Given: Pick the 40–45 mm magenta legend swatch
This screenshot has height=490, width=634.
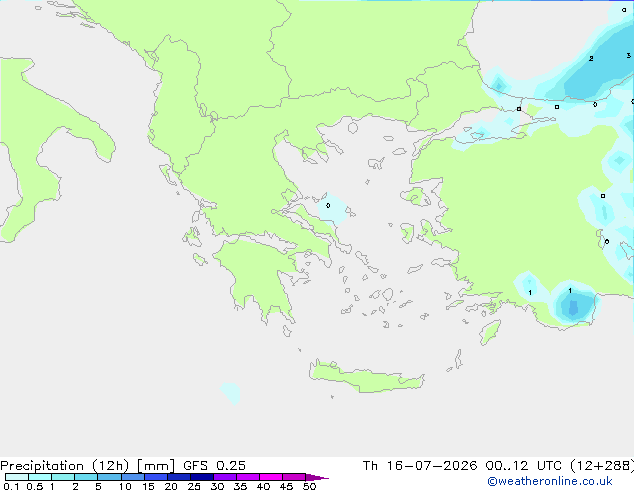Looking at the screenshot, I should 271,477.
